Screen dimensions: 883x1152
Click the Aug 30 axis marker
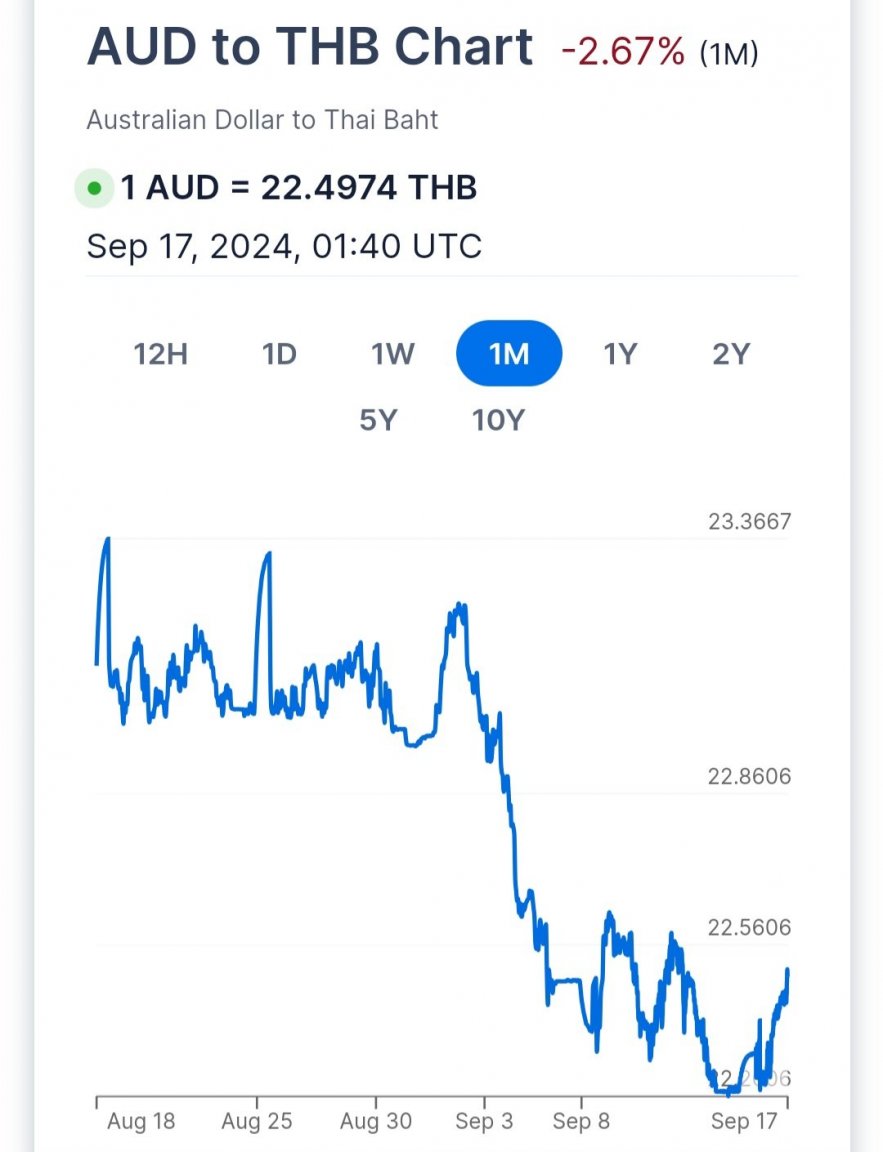click(376, 1121)
